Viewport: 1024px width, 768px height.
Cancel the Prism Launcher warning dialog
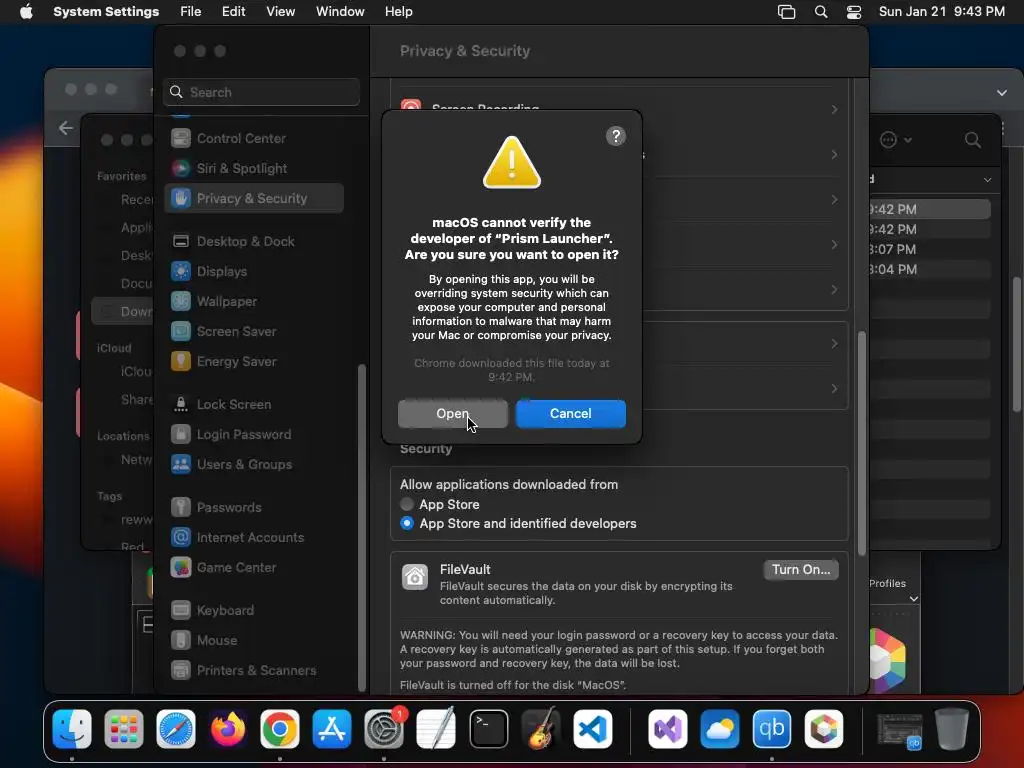tap(571, 413)
